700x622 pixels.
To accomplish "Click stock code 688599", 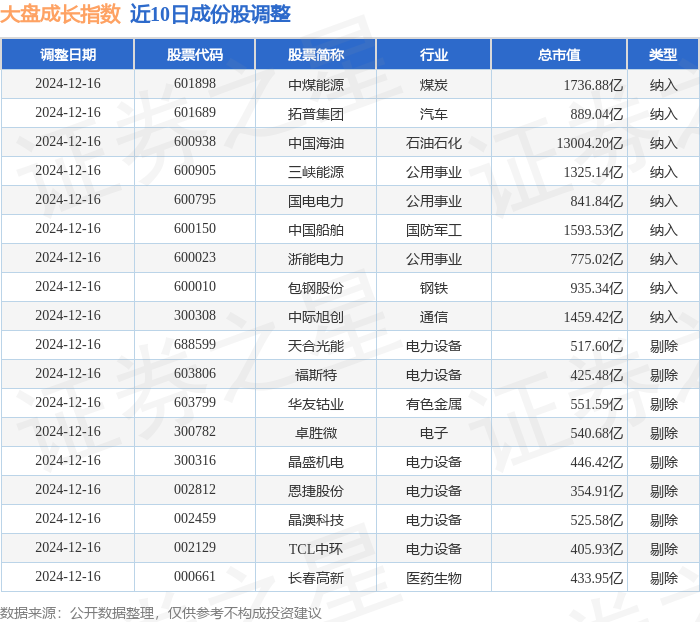I will pyautogui.click(x=195, y=345).
